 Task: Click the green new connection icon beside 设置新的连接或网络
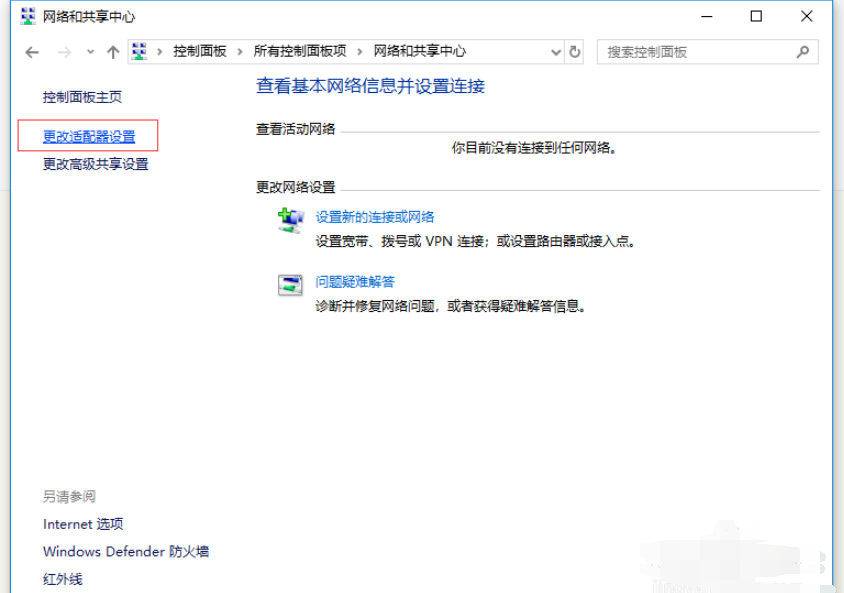click(286, 216)
